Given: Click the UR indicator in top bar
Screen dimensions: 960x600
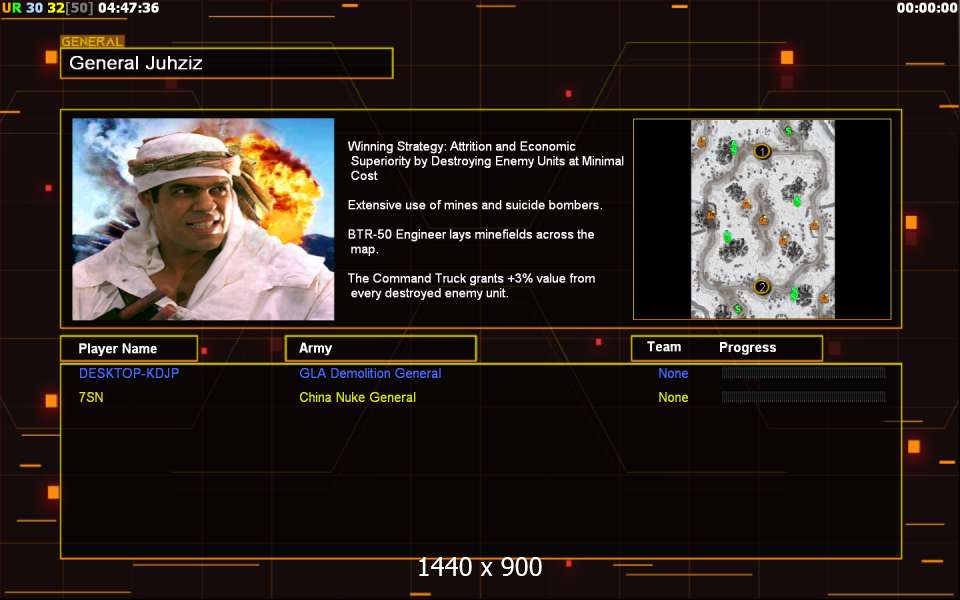Looking at the screenshot, I should [x=12, y=8].
